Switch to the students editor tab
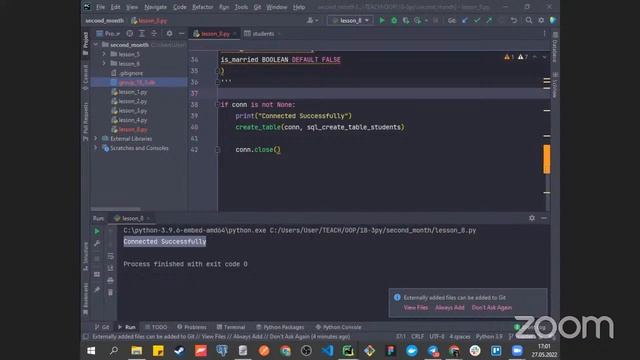 (x=263, y=34)
